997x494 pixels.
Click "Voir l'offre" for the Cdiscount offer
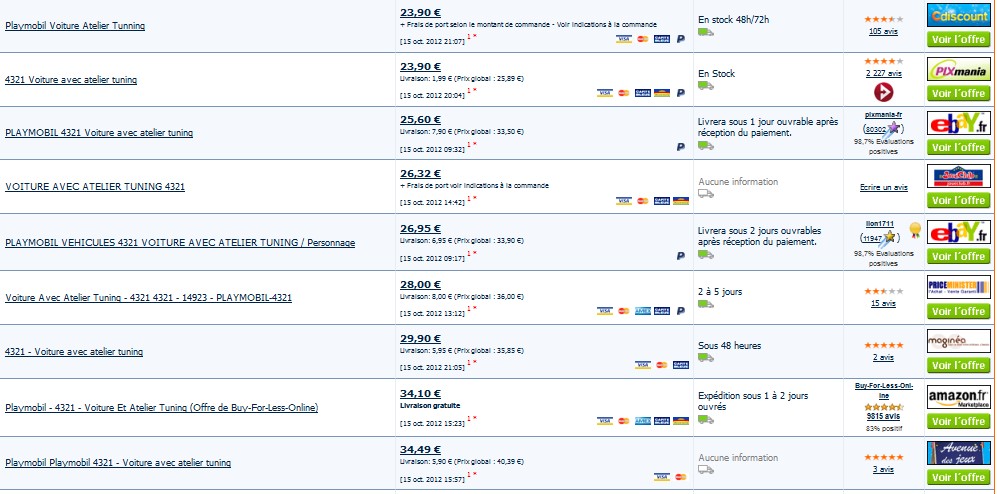click(x=958, y=39)
